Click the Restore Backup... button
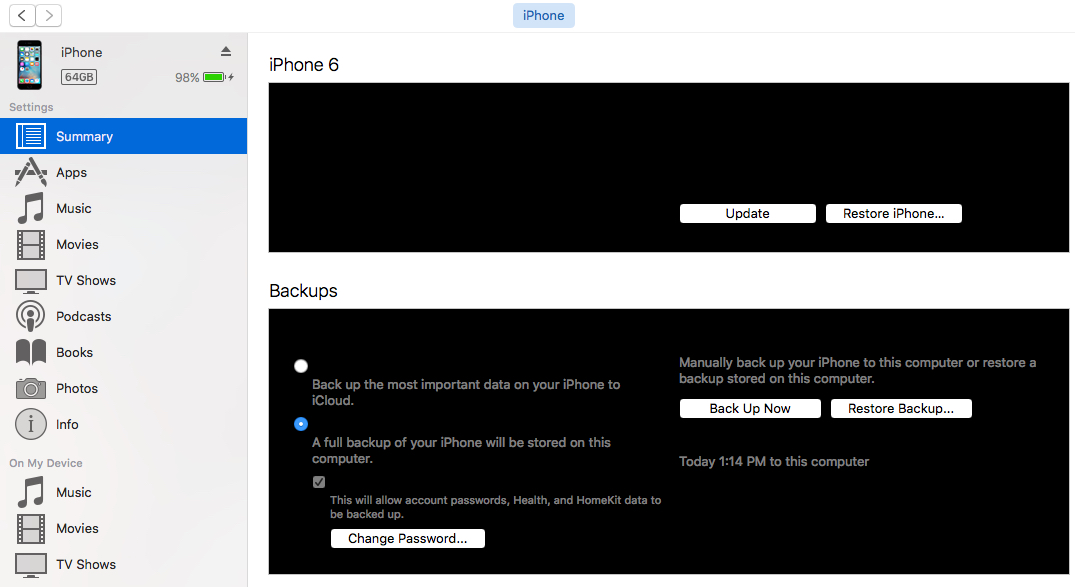 (x=901, y=408)
